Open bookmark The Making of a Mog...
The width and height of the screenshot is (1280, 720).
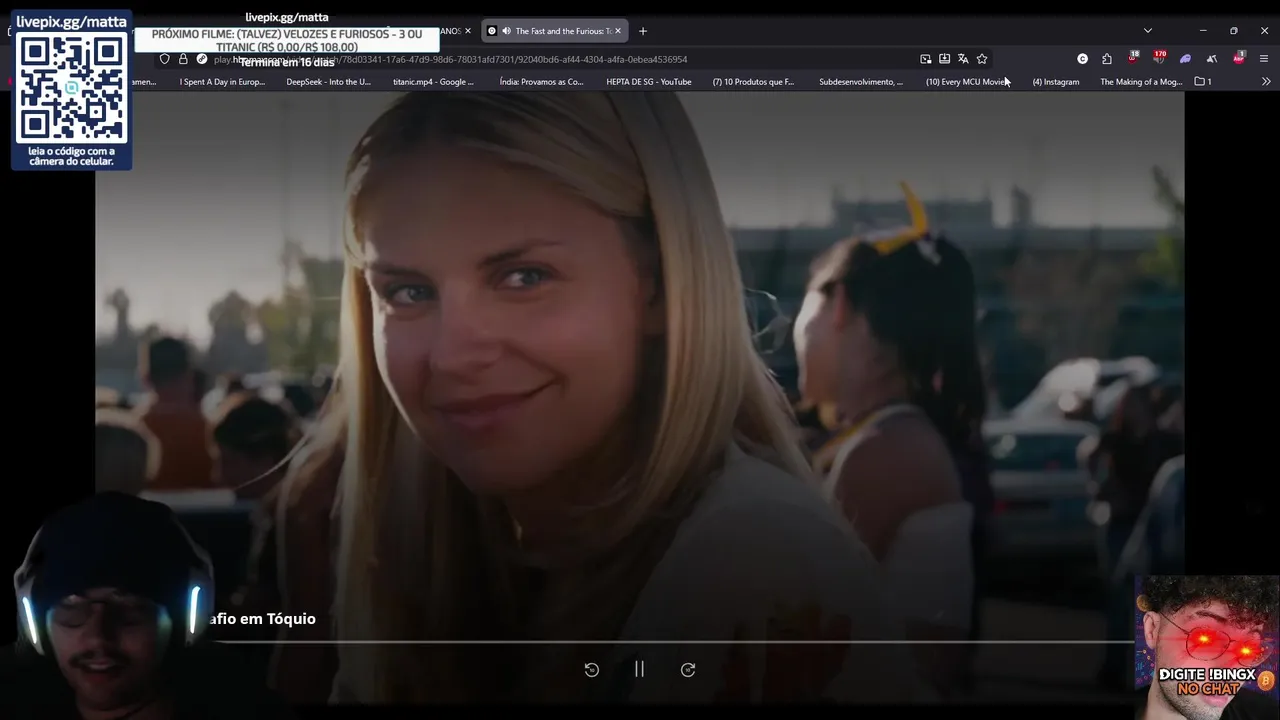[x=1141, y=82]
